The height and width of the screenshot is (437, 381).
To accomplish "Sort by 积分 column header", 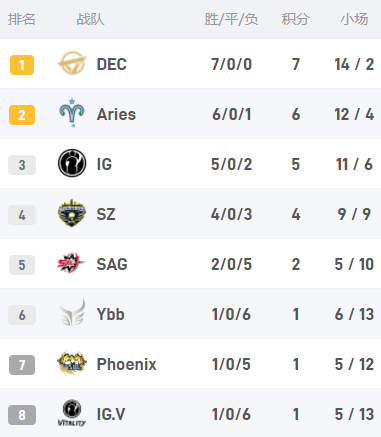I will tap(295, 19).
